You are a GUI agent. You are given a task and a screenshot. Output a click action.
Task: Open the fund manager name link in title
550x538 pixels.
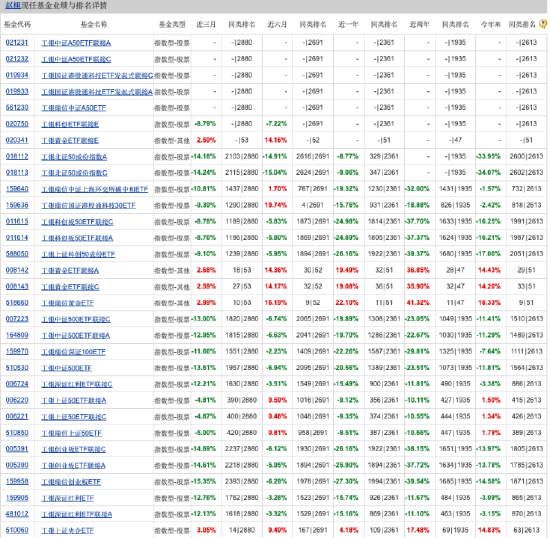tap(13, 5)
